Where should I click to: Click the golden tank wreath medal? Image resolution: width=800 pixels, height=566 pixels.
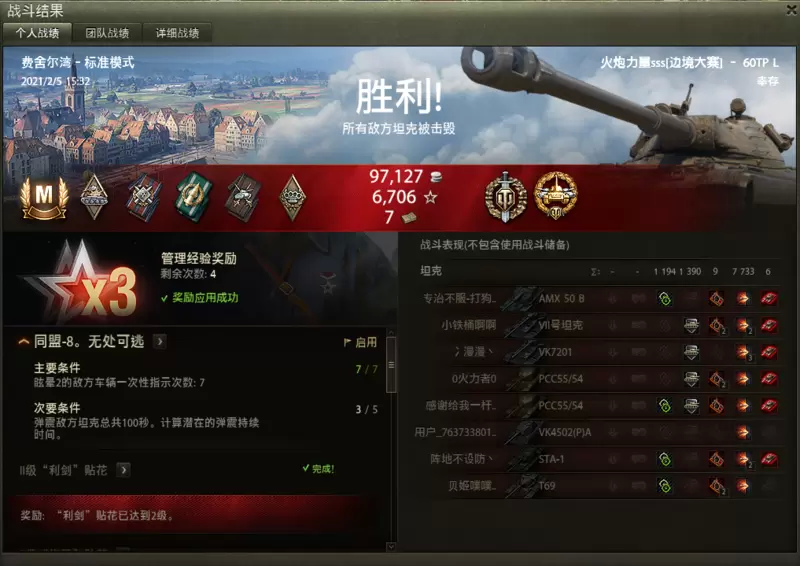tap(555, 196)
